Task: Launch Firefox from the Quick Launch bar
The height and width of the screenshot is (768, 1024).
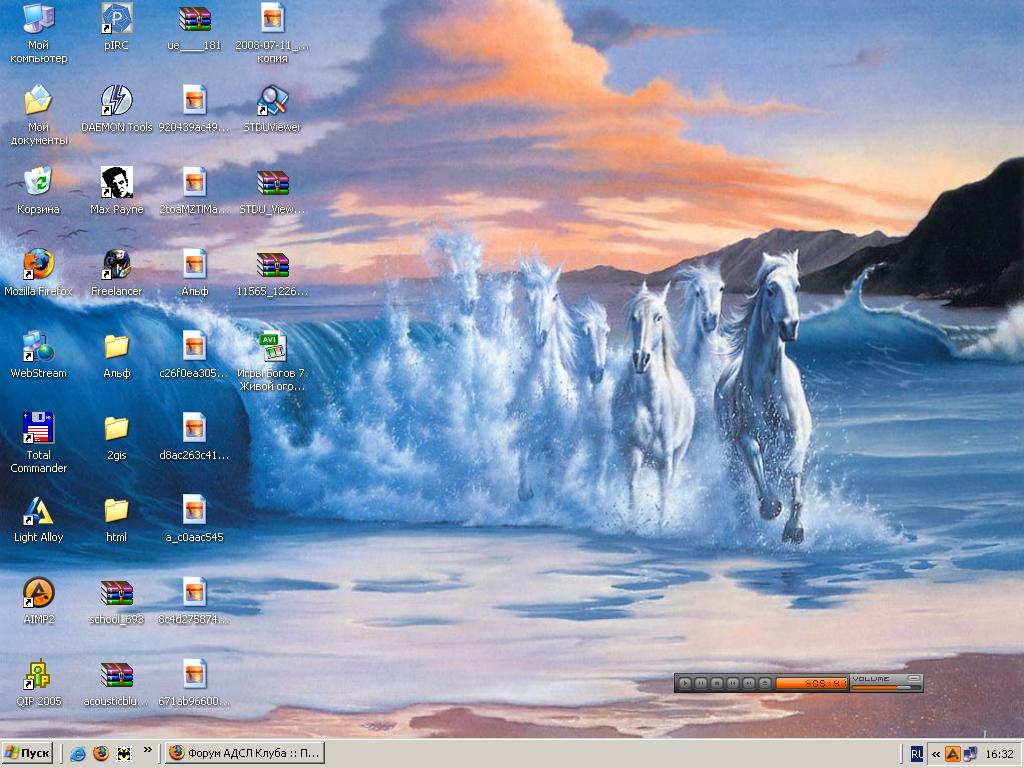Action: (101, 754)
